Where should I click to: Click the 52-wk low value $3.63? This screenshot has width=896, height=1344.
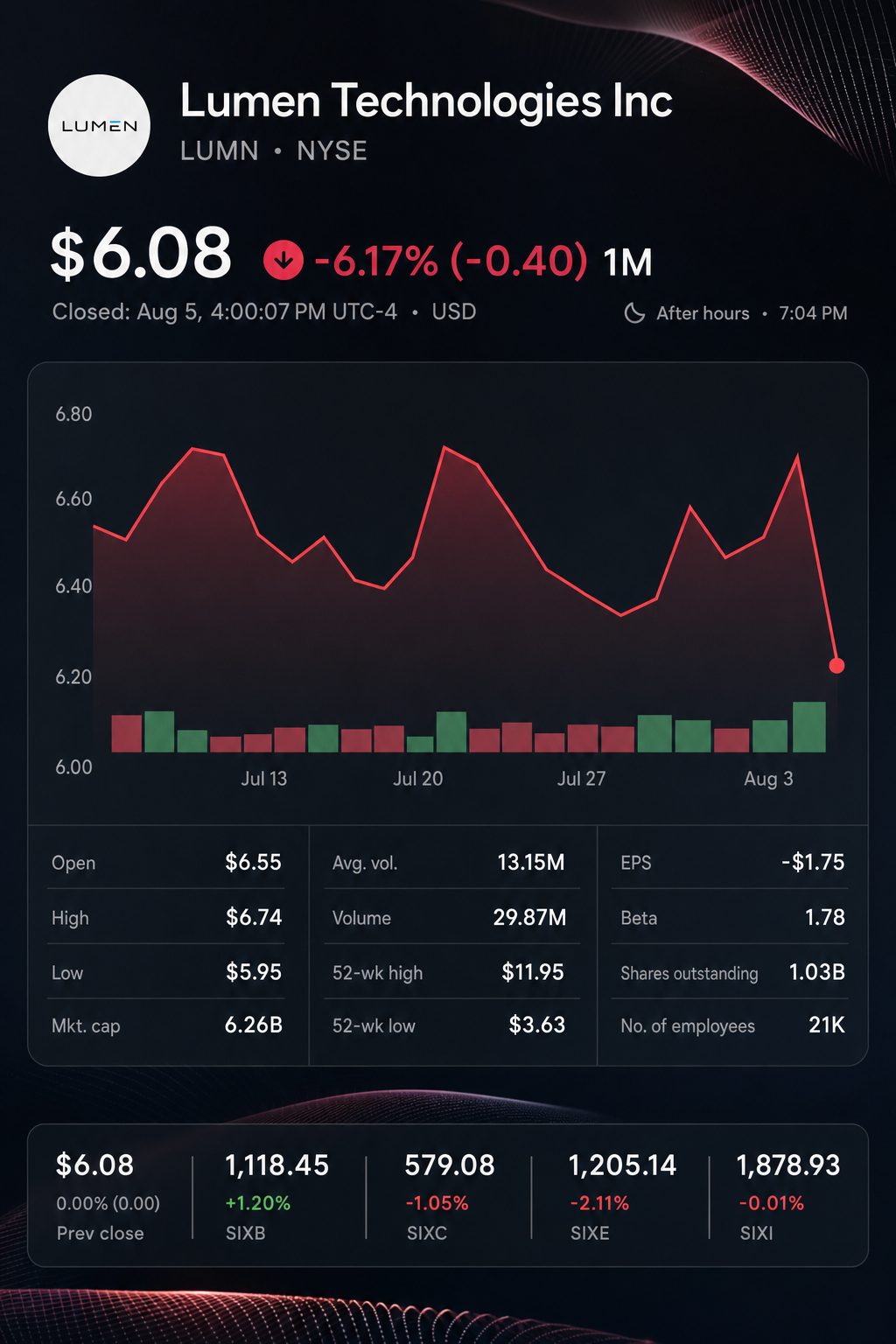(537, 1025)
